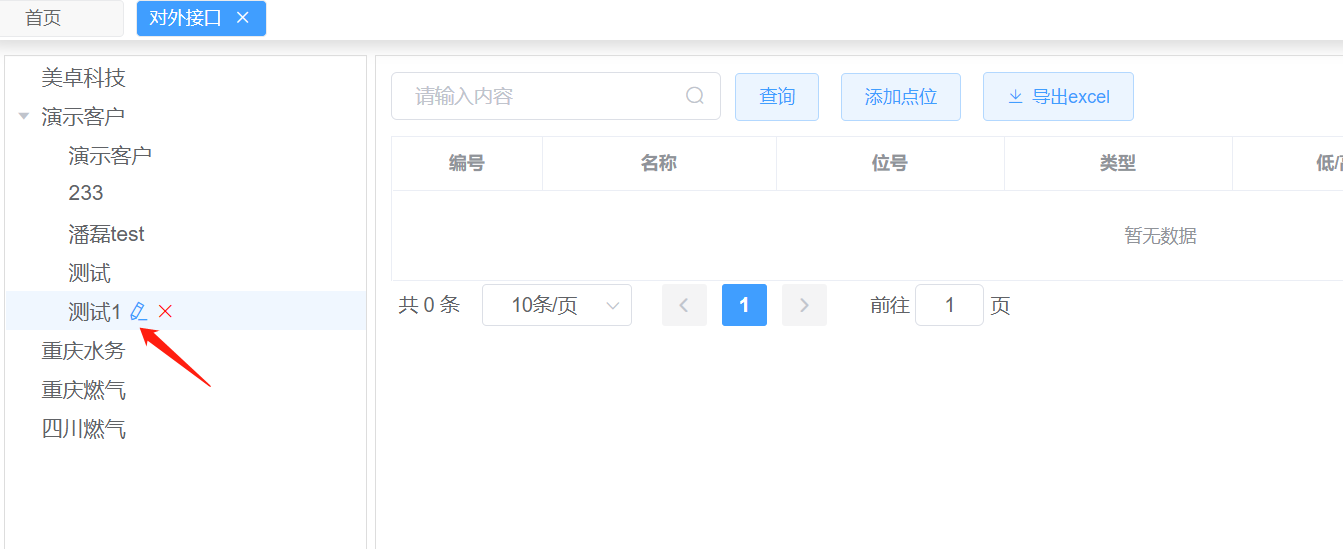Image resolution: width=1343 pixels, height=549 pixels.
Task: Go to the next page arrow
Action: [x=804, y=305]
